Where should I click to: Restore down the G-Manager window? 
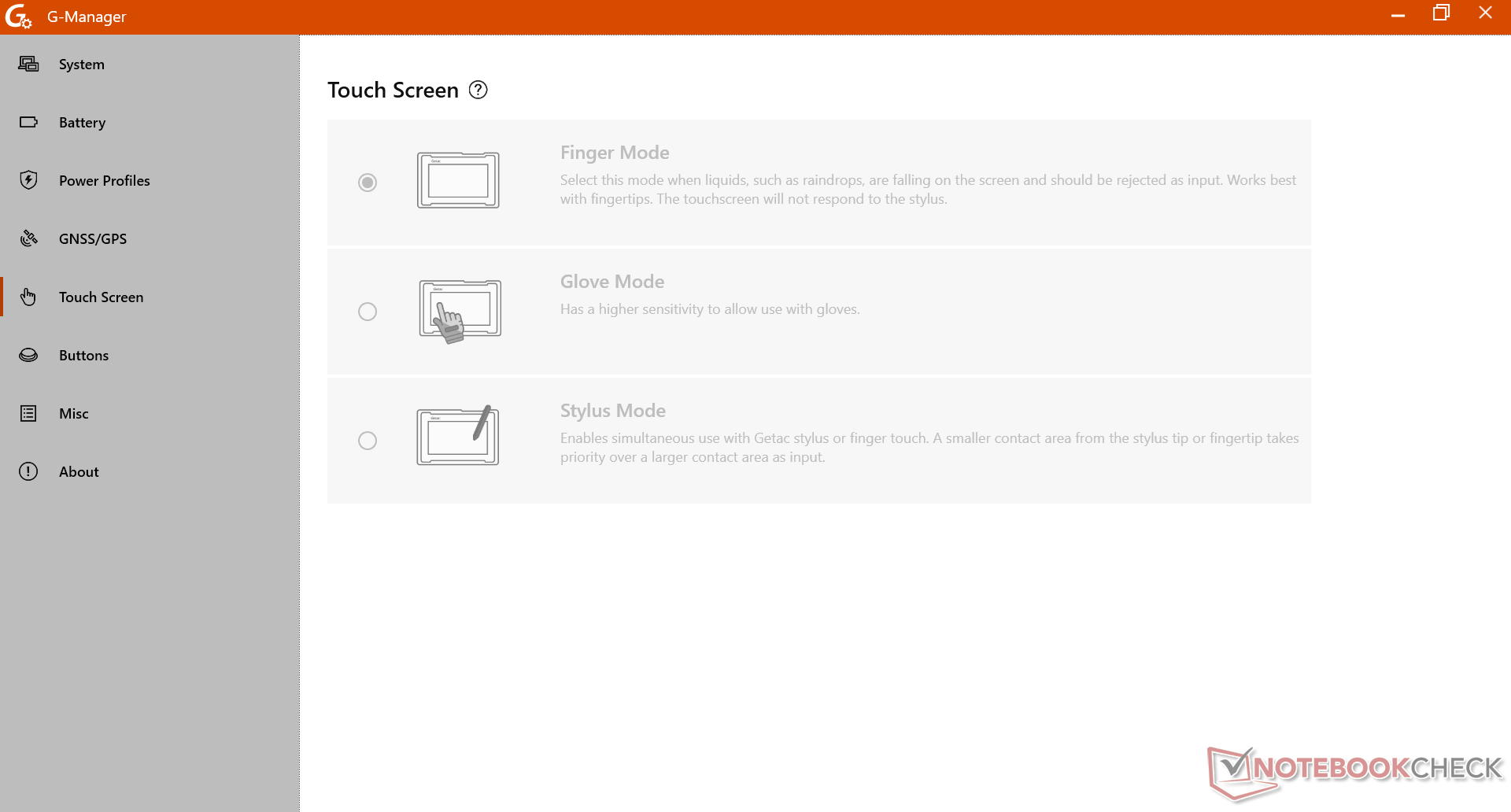pyautogui.click(x=1441, y=13)
